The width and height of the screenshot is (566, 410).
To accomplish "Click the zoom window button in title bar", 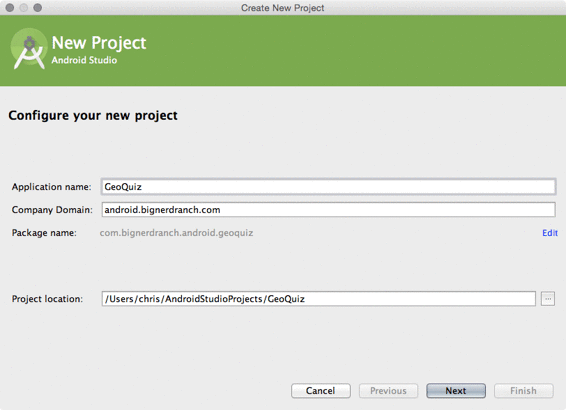I will 38,8.
